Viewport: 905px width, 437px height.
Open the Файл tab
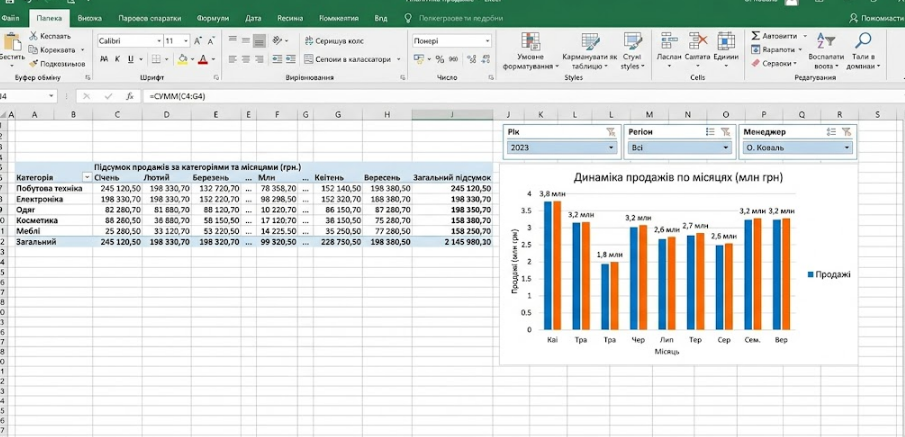(x=10, y=18)
